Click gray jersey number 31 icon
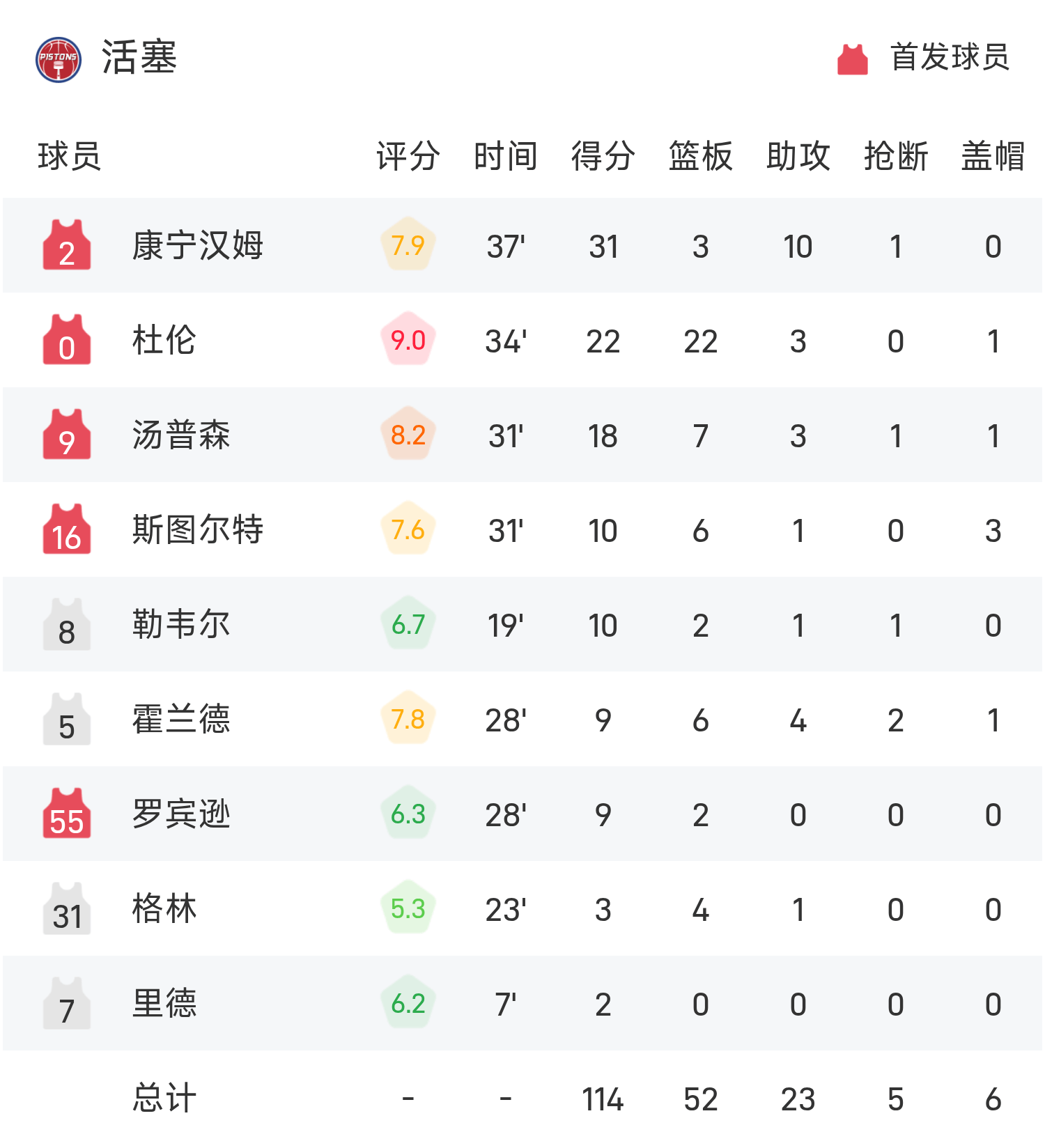The height and width of the screenshot is (1148, 1045). [67, 909]
